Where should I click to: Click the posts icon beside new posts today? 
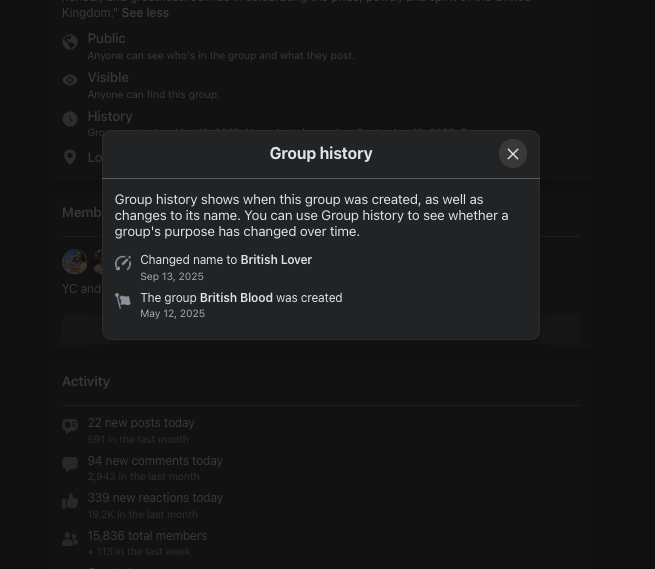pyautogui.click(x=70, y=426)
